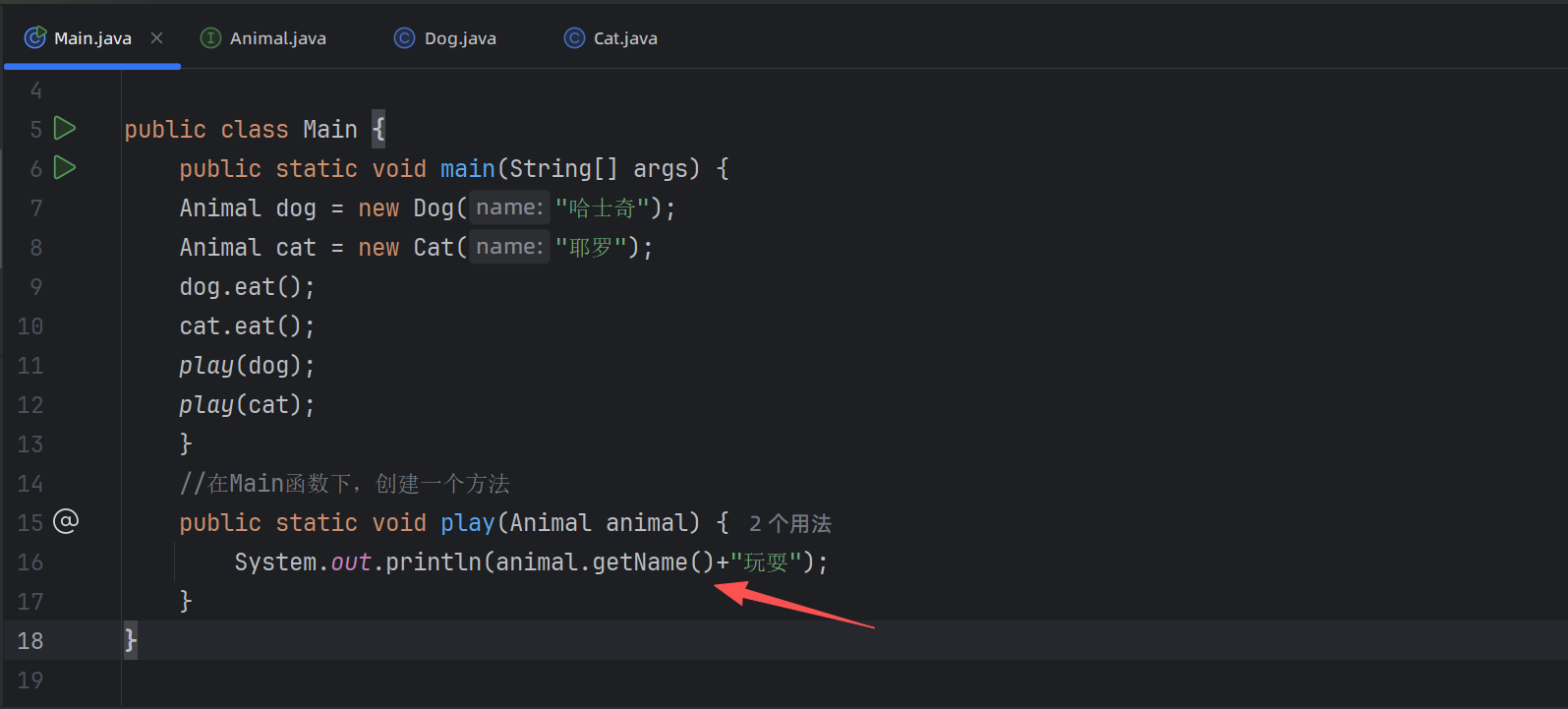Image resolution: width=1568 pixels, height=709 pixels.
Task: Open the Dog.java tab
Action: [459, 38]
